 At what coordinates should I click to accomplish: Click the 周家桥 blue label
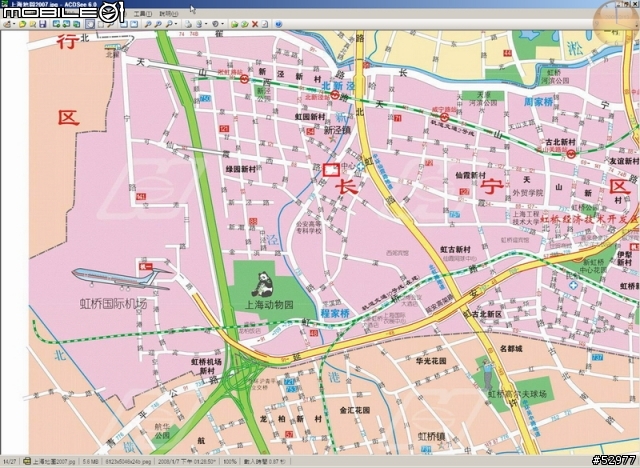tap(538, 101)
